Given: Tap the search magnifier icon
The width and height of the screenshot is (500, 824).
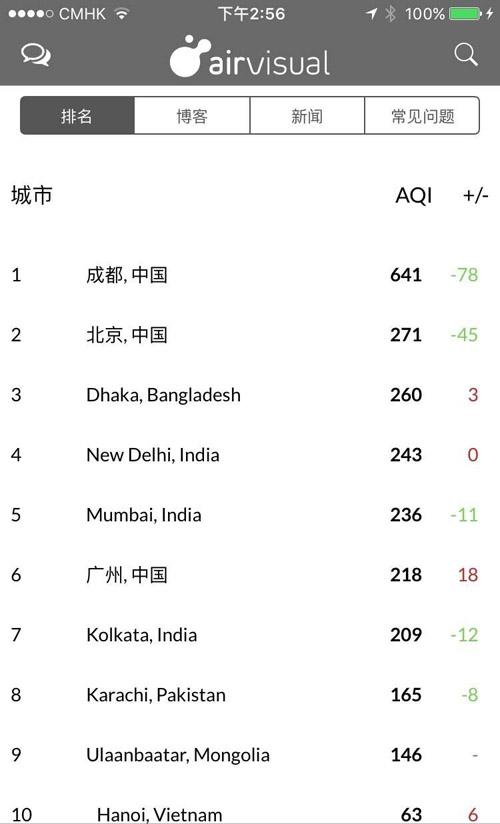Looking at the screenshot, I should pyautogui.click(x=466, y=55).
